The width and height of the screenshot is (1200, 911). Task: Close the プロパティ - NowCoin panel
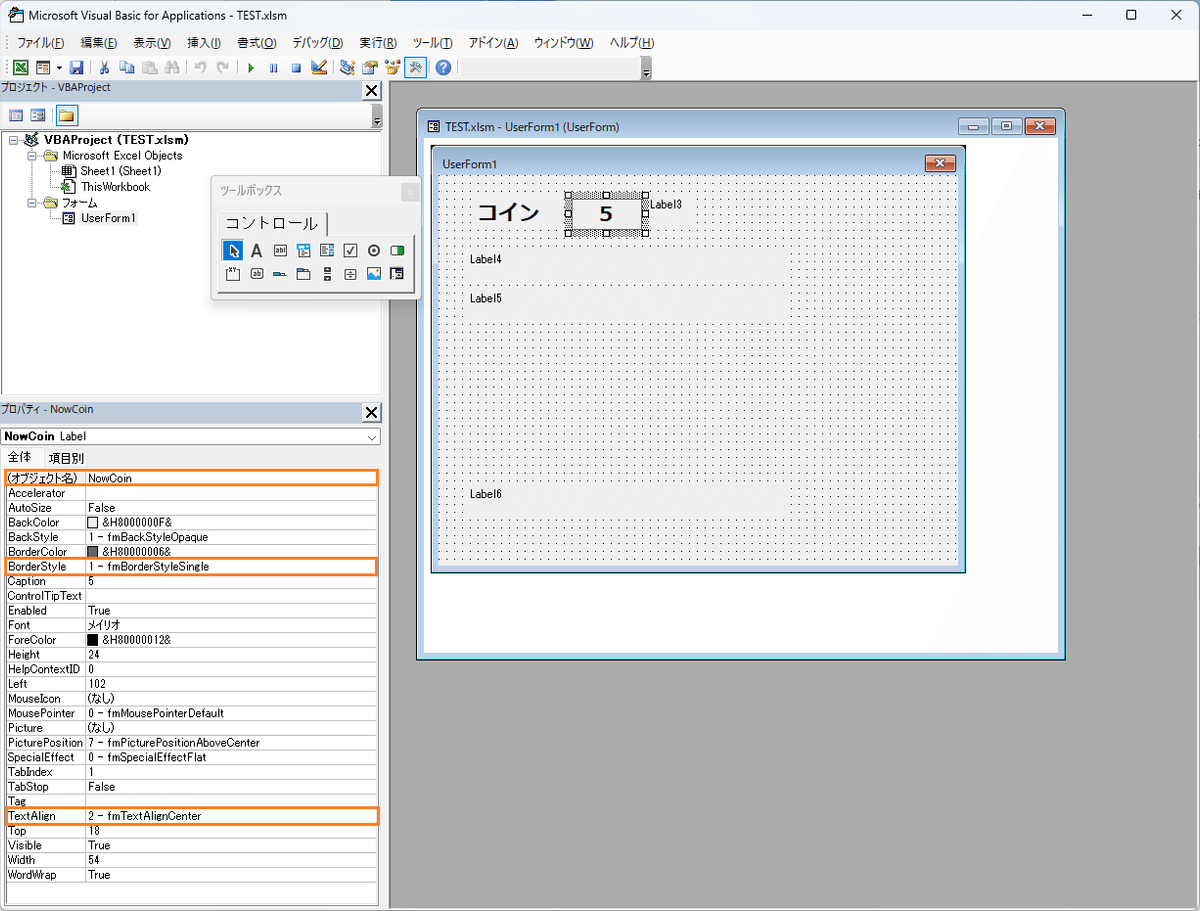(371, 413)
